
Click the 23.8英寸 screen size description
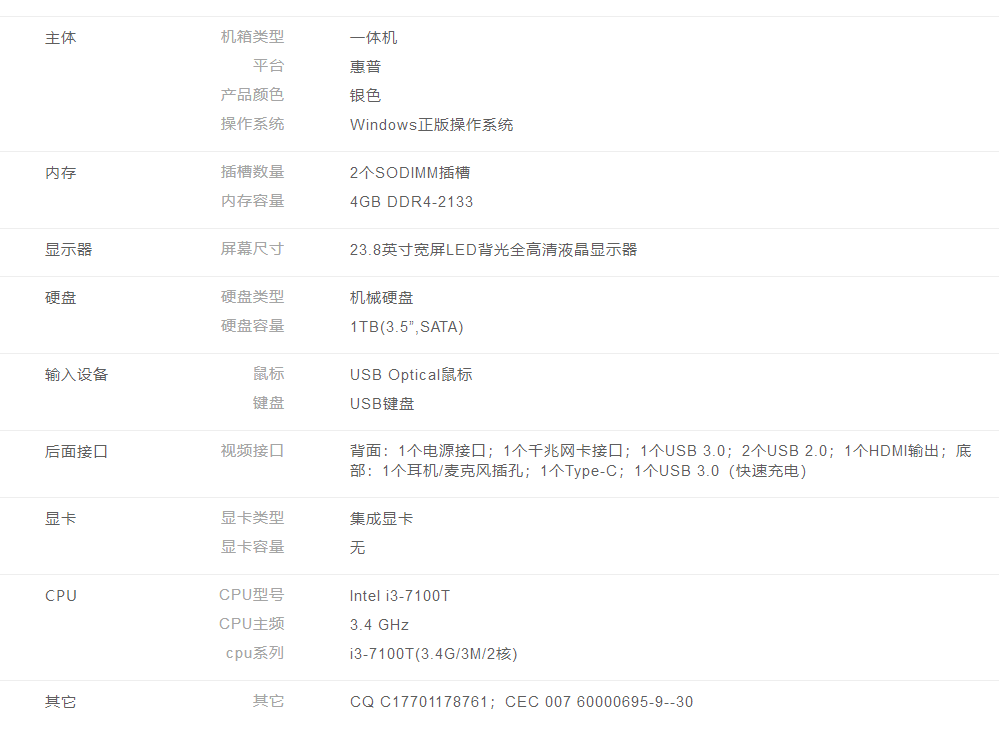click(493, 250)
